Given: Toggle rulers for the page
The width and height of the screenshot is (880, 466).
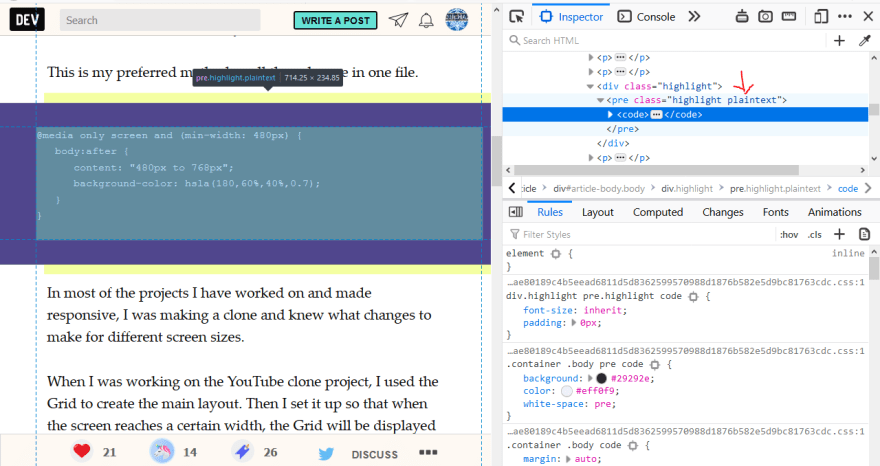Looking at the screenshot, I should pos(789,16).
